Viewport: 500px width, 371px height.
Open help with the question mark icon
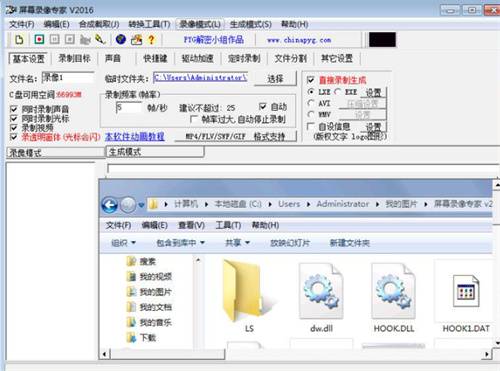(x=151, y=40)
